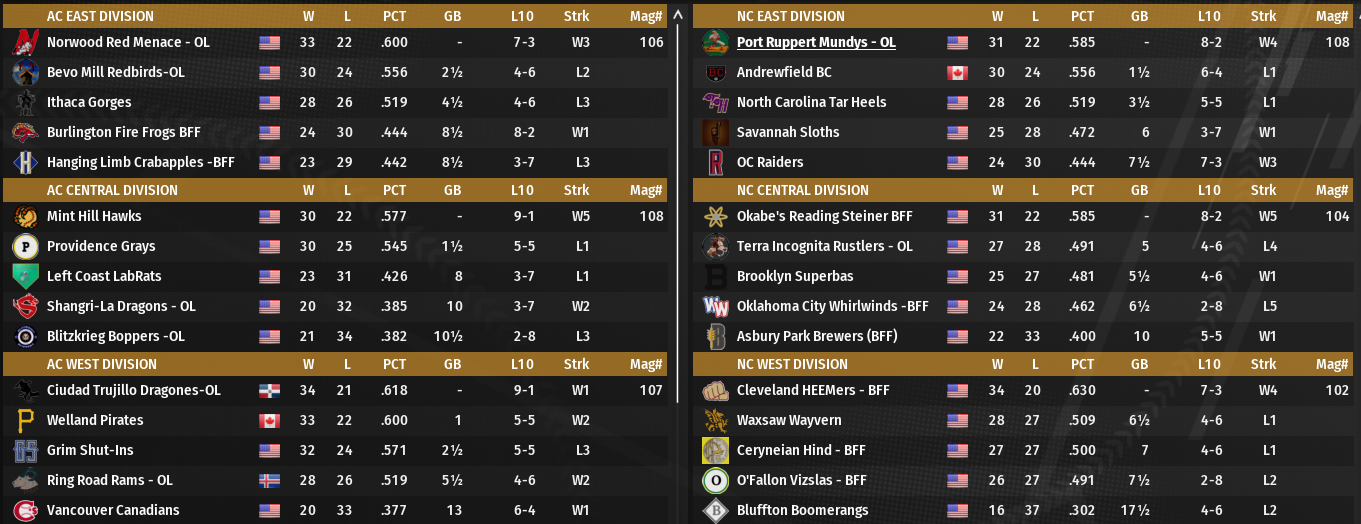Screen dimensions: 1361x524
Task: Click Ciudad Trujillo's Dominican flag icon
Action: 269,391
